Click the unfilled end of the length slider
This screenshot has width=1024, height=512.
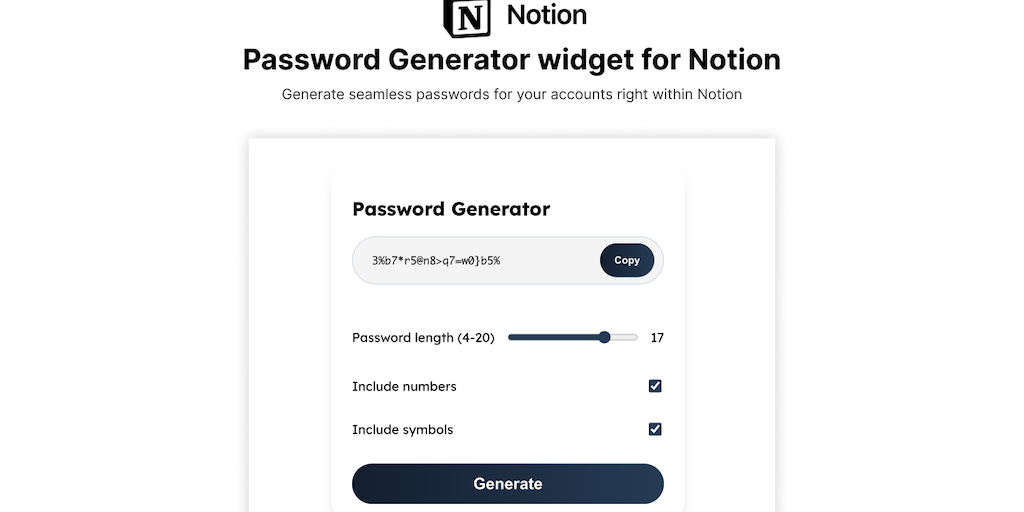(x=625, y=338)
